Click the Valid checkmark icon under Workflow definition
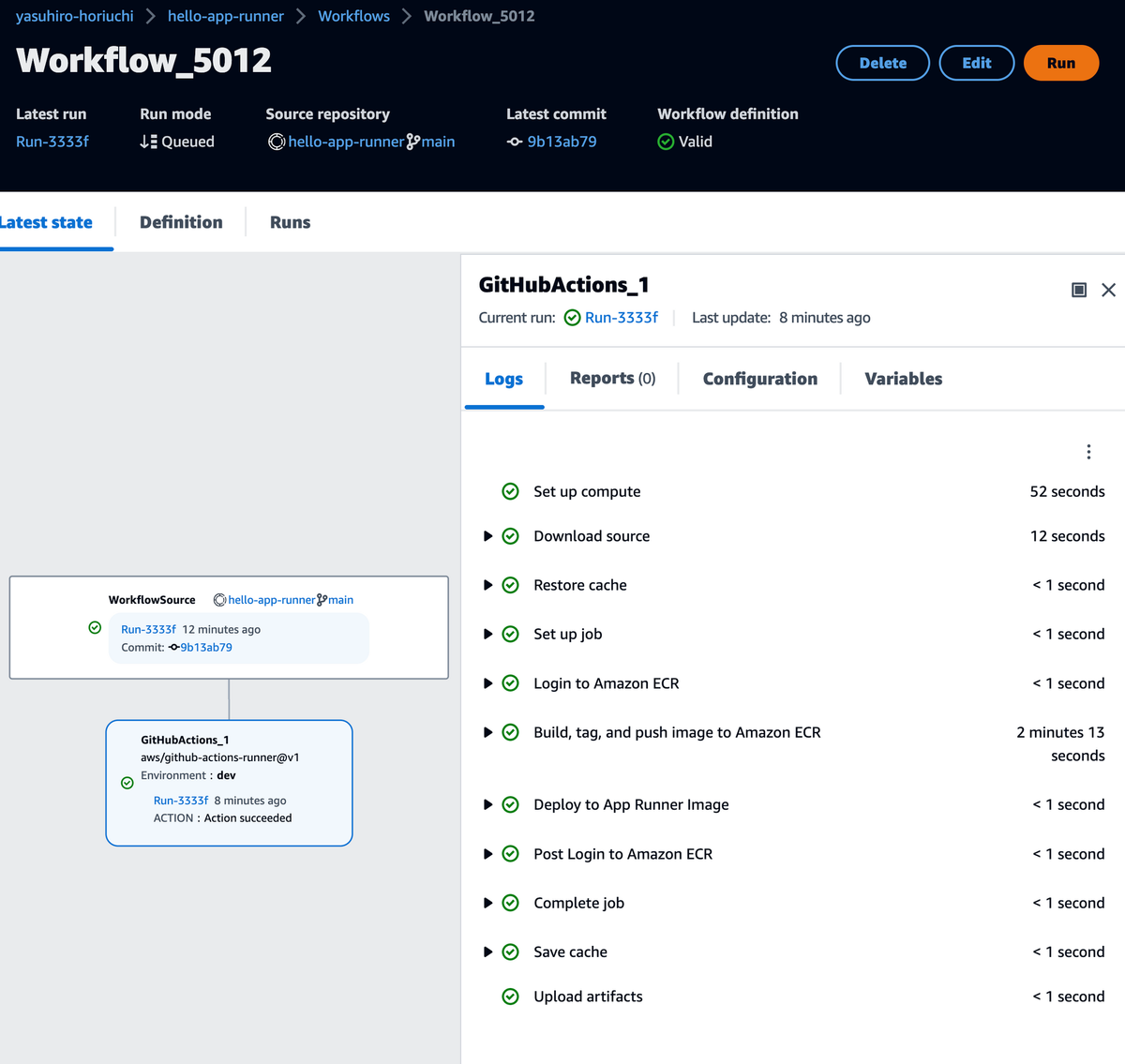The image size is (1125, 1064). point(666,142)
